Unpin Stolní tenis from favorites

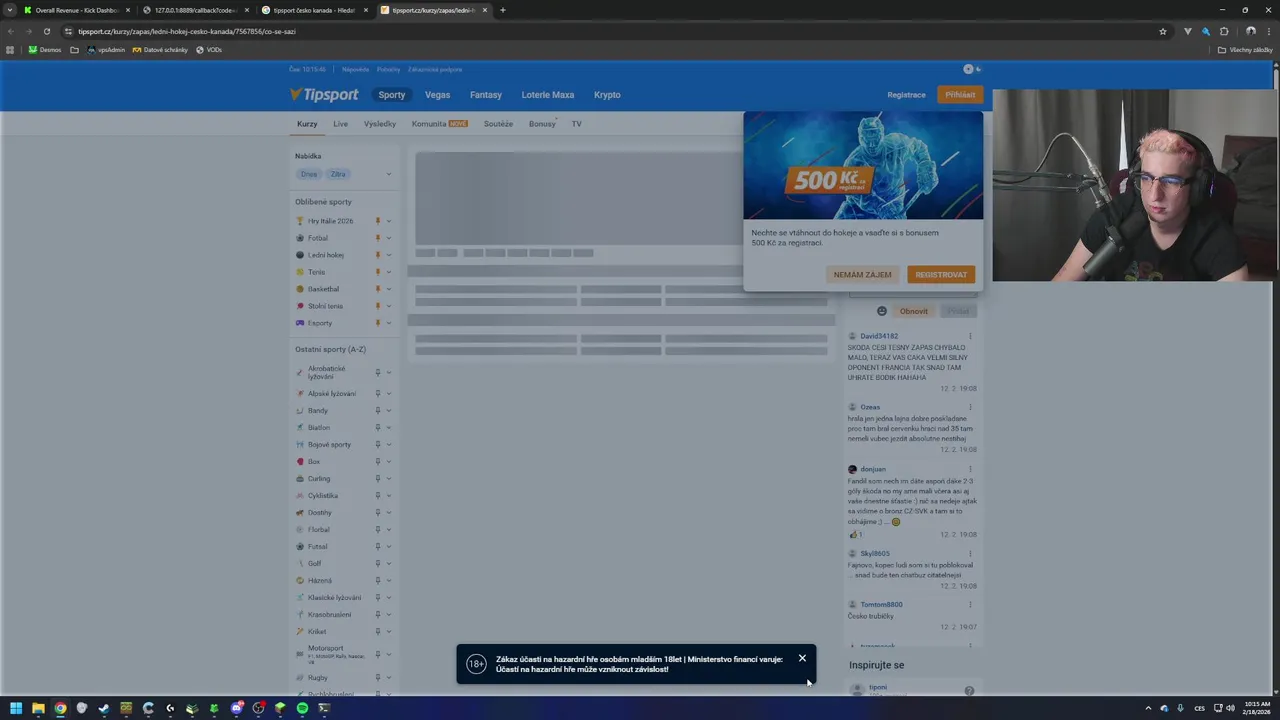pyautogui.click(x=378, y=306)
